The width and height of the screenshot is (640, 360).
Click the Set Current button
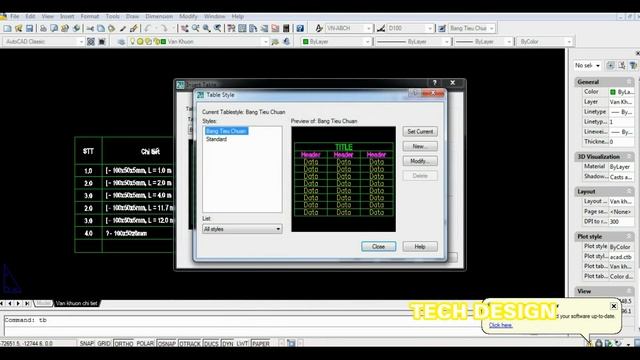click(420, 131)
